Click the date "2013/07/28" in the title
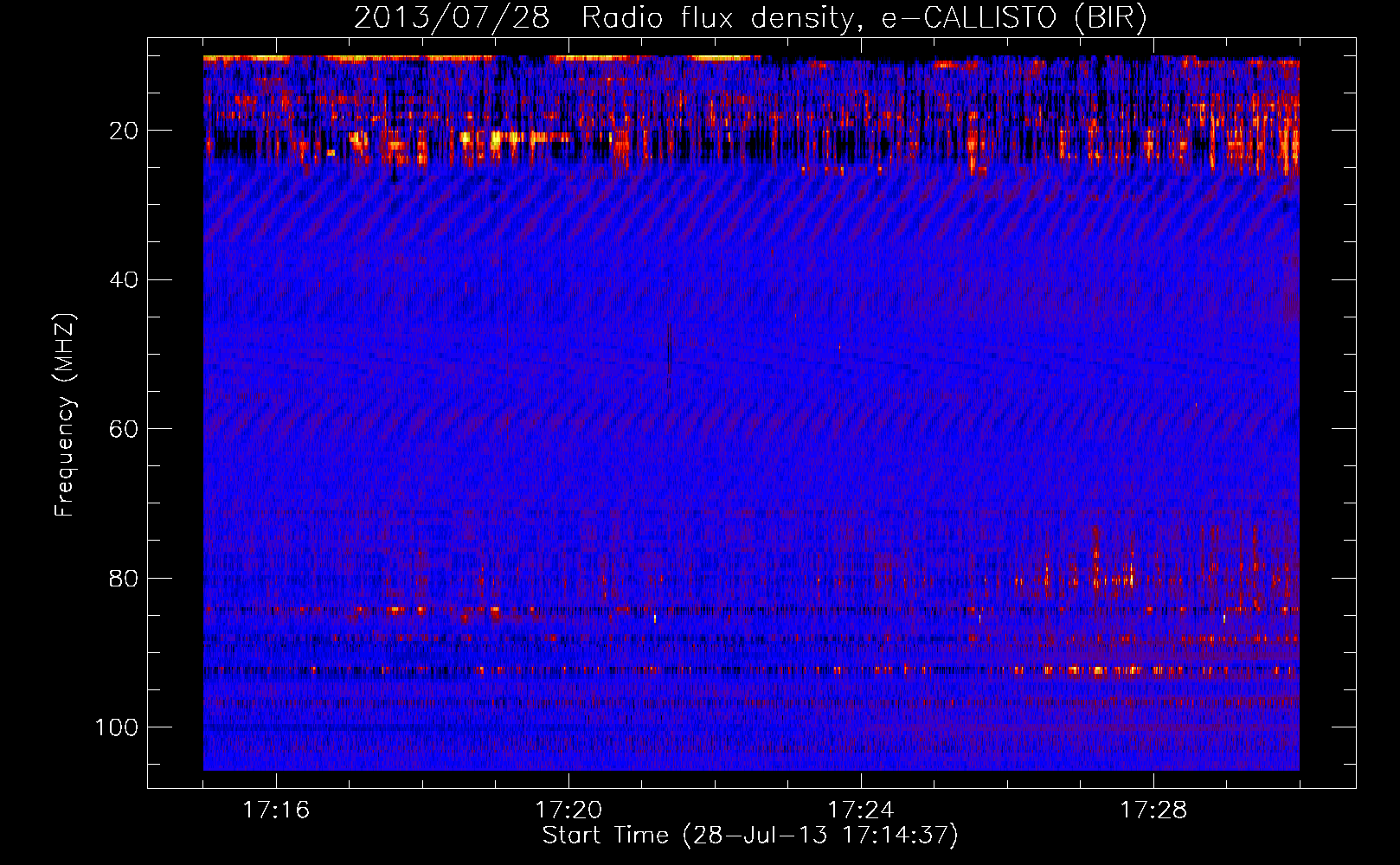Viewport: 1400px width, 865px height. (452, 17)
